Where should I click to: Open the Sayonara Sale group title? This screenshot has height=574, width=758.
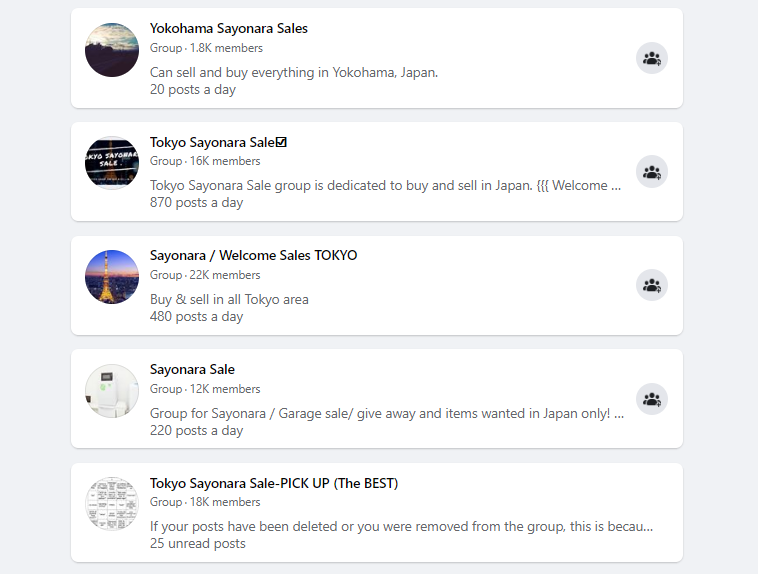pyautogui.click(x=192, y=369)
